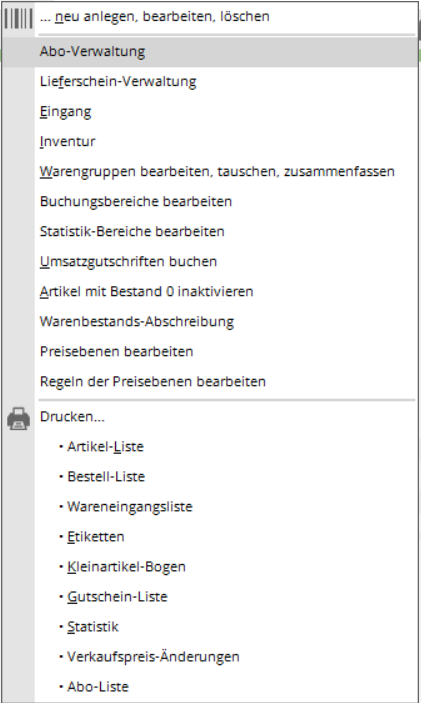Select Lieferschein-Verwaltung

pyautogui.click(x=210, y=82)
